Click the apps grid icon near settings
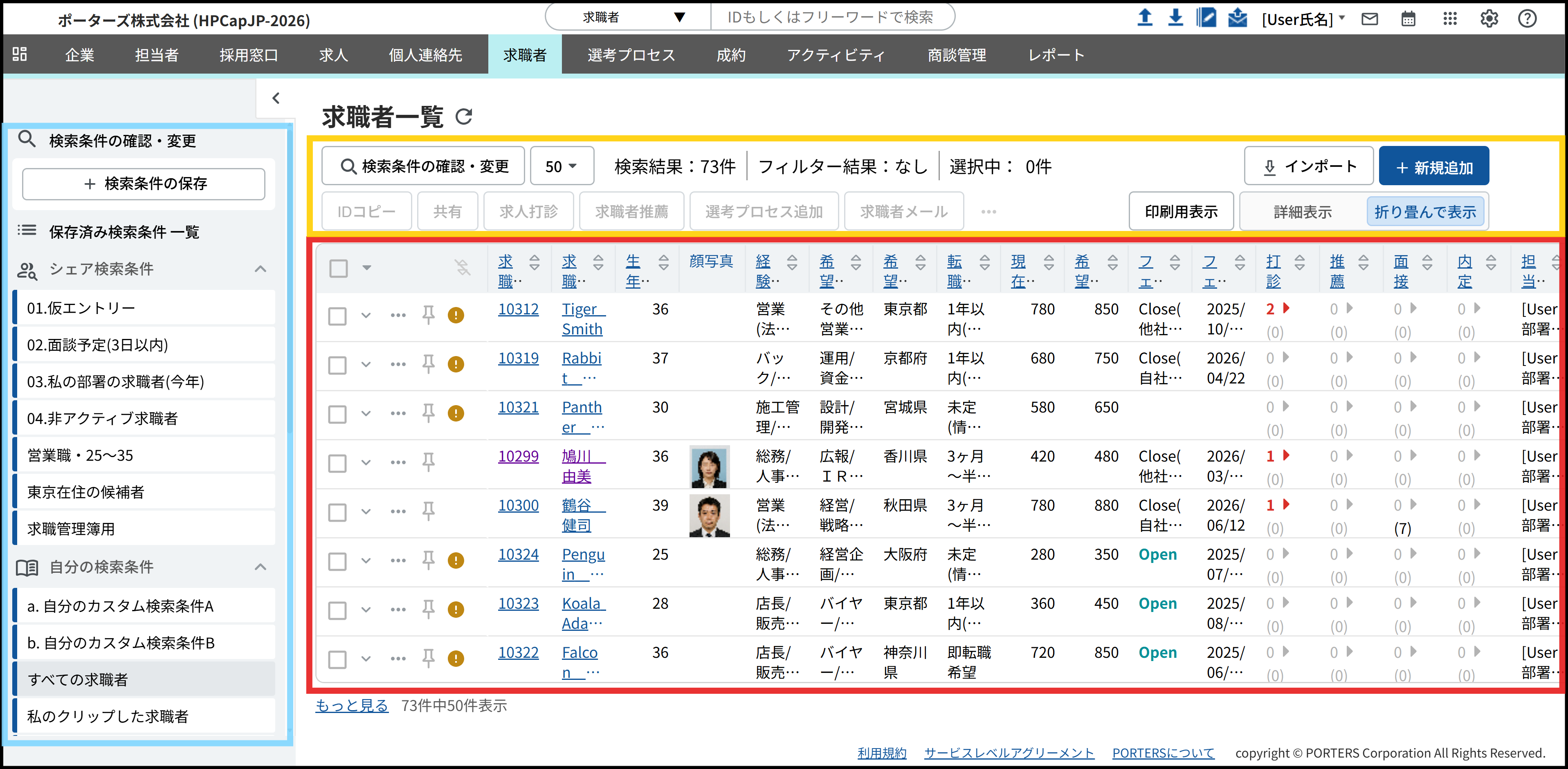The height and width of the screenshot is (769, 1568). click(1450, 18)
